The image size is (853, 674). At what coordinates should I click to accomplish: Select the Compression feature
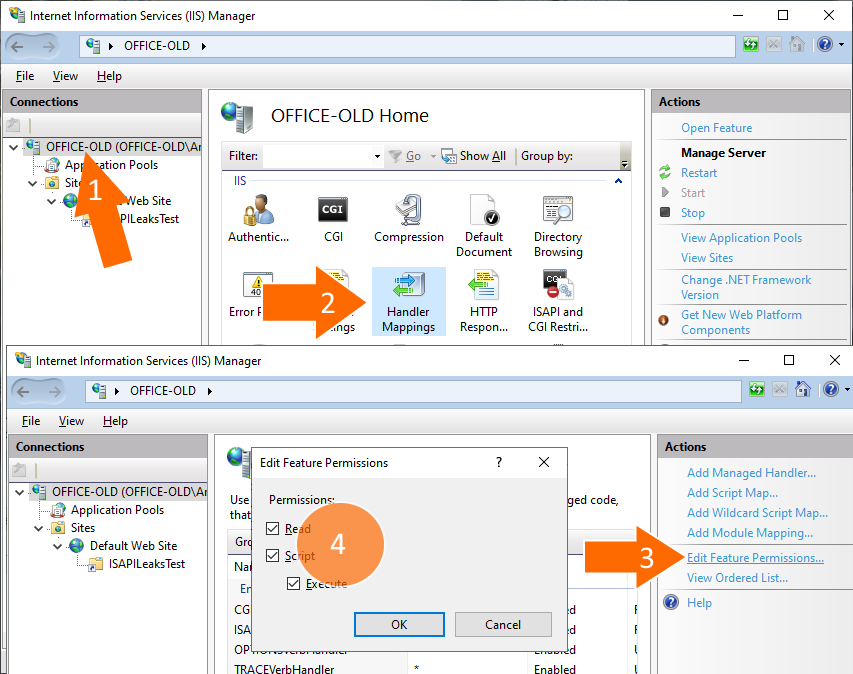(x=408, y=210)
